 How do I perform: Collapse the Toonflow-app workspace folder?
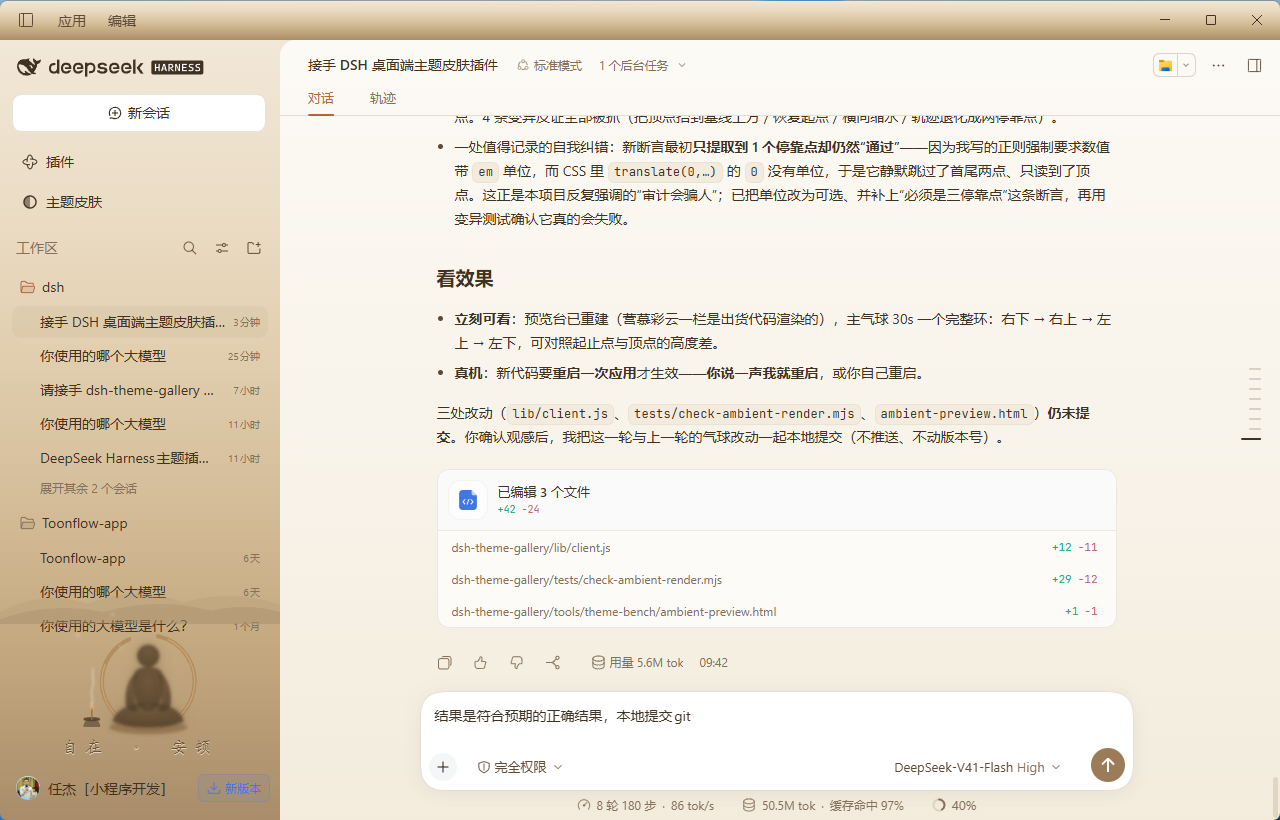[x=139, y=523]
